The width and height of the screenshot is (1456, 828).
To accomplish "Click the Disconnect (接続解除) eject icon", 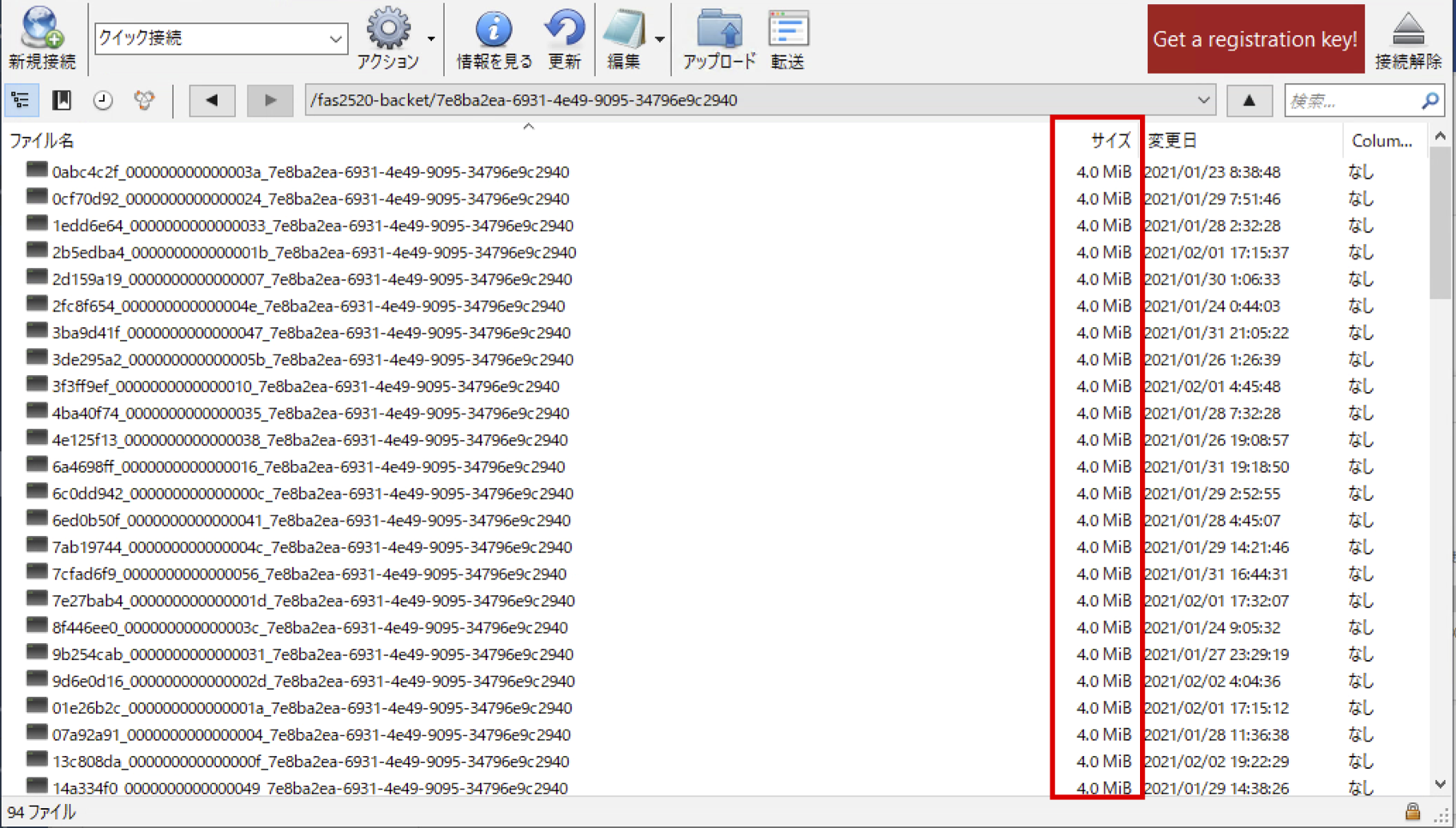I will click(x=1408, y=29).
